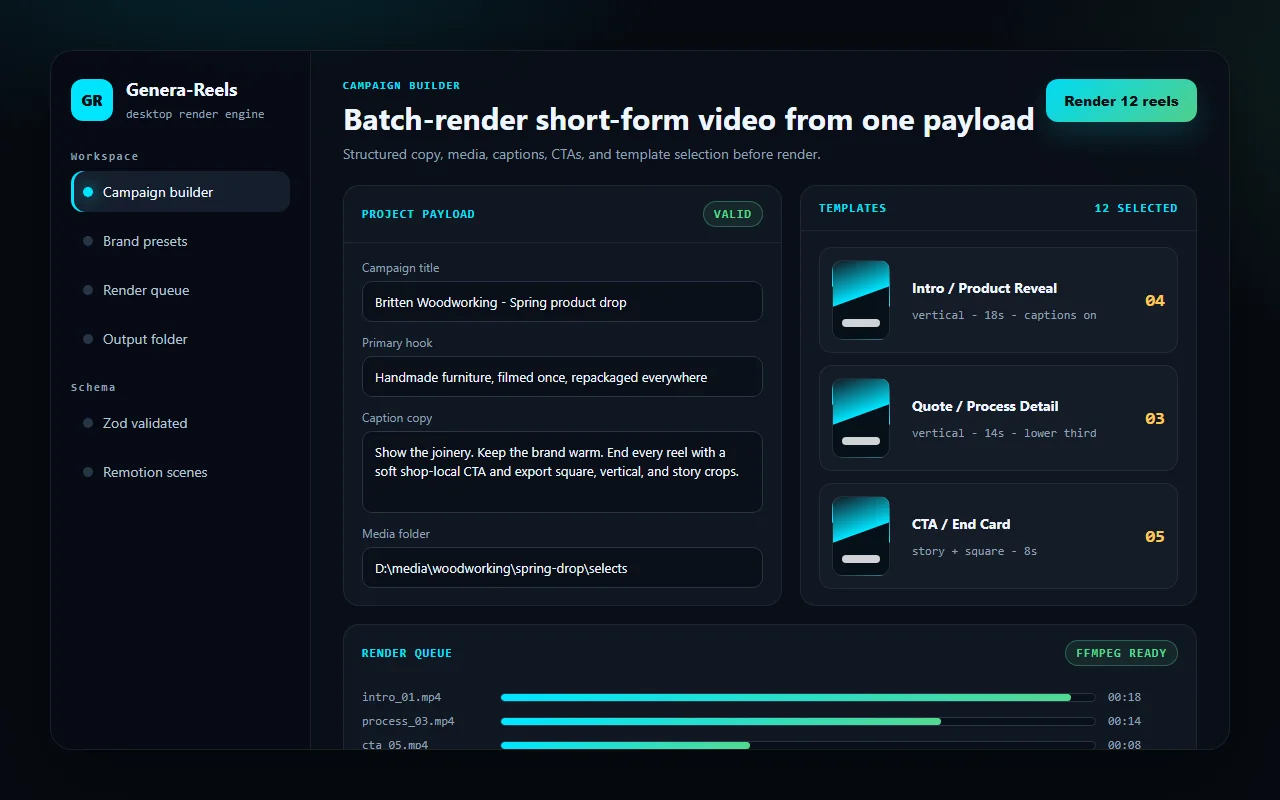Screen dimensions: 1280x800
Task: Open Campaign builder in the sidebar
Action: click(x=180, y=192)
